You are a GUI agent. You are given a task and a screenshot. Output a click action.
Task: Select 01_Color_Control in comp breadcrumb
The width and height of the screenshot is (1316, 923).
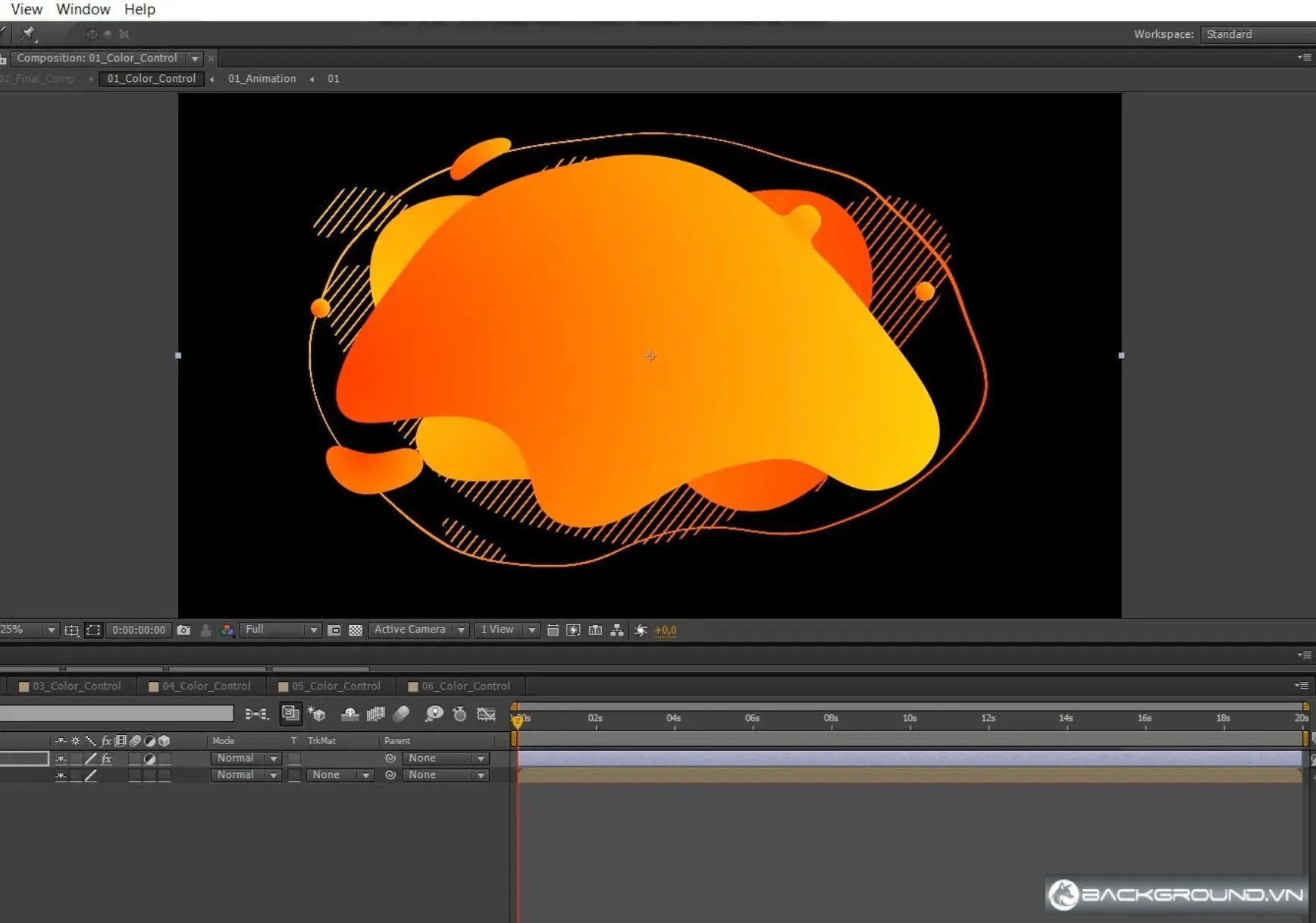(x=152, y=79)
